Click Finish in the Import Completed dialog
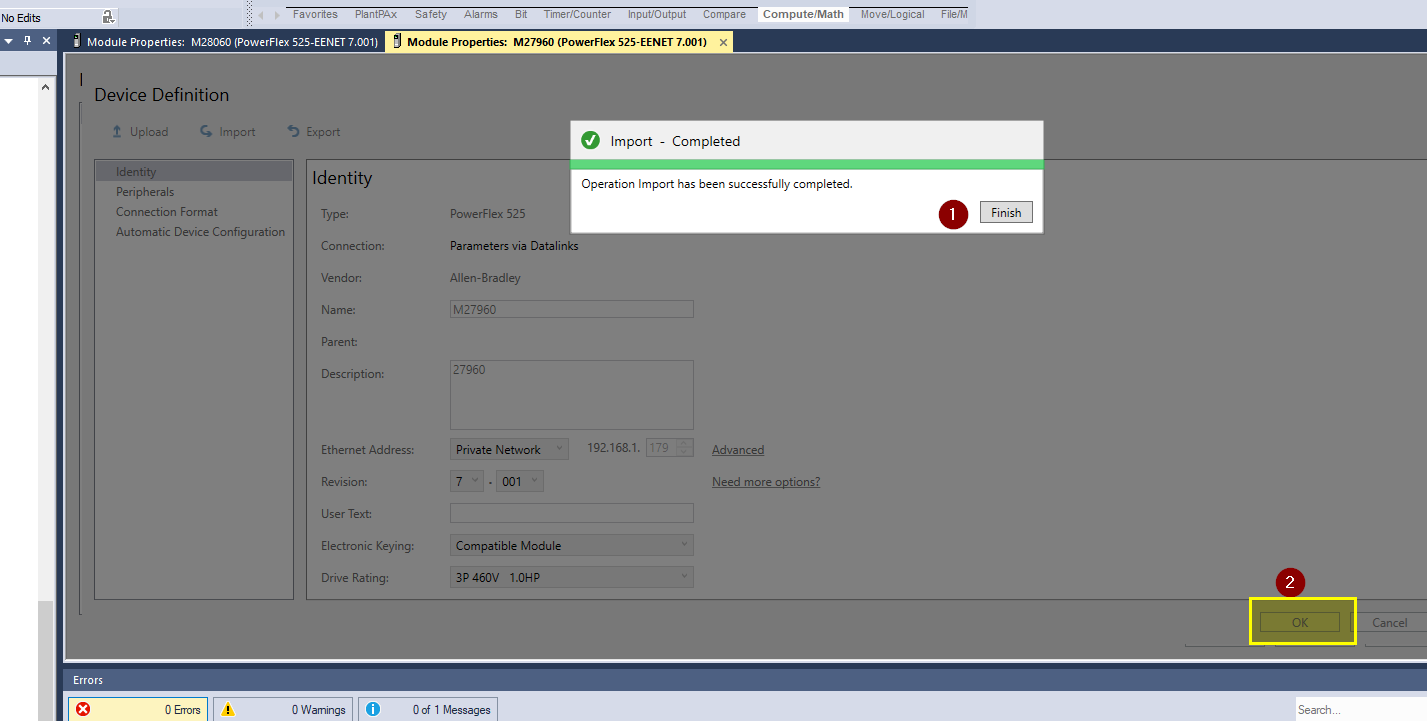The height and width of the screenshot is (721, 1427). tap(1006, 213)
